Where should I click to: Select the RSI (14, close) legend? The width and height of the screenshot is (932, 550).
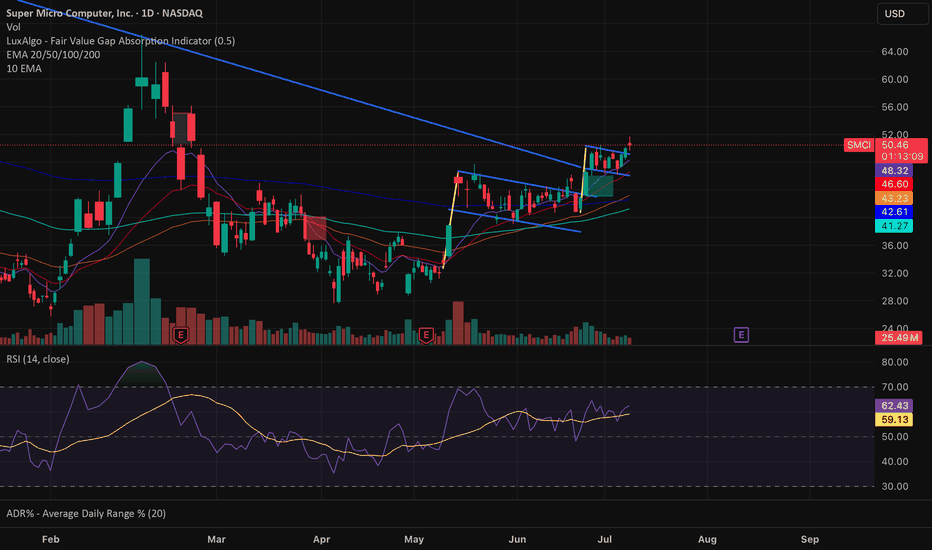[x=37, y=359]
